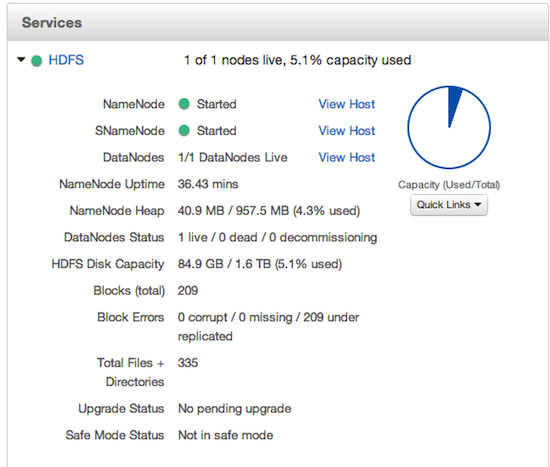Open the HDFS service link
Image resolution: width=550 pixels, height=467 pixels.
pos(66,60)
